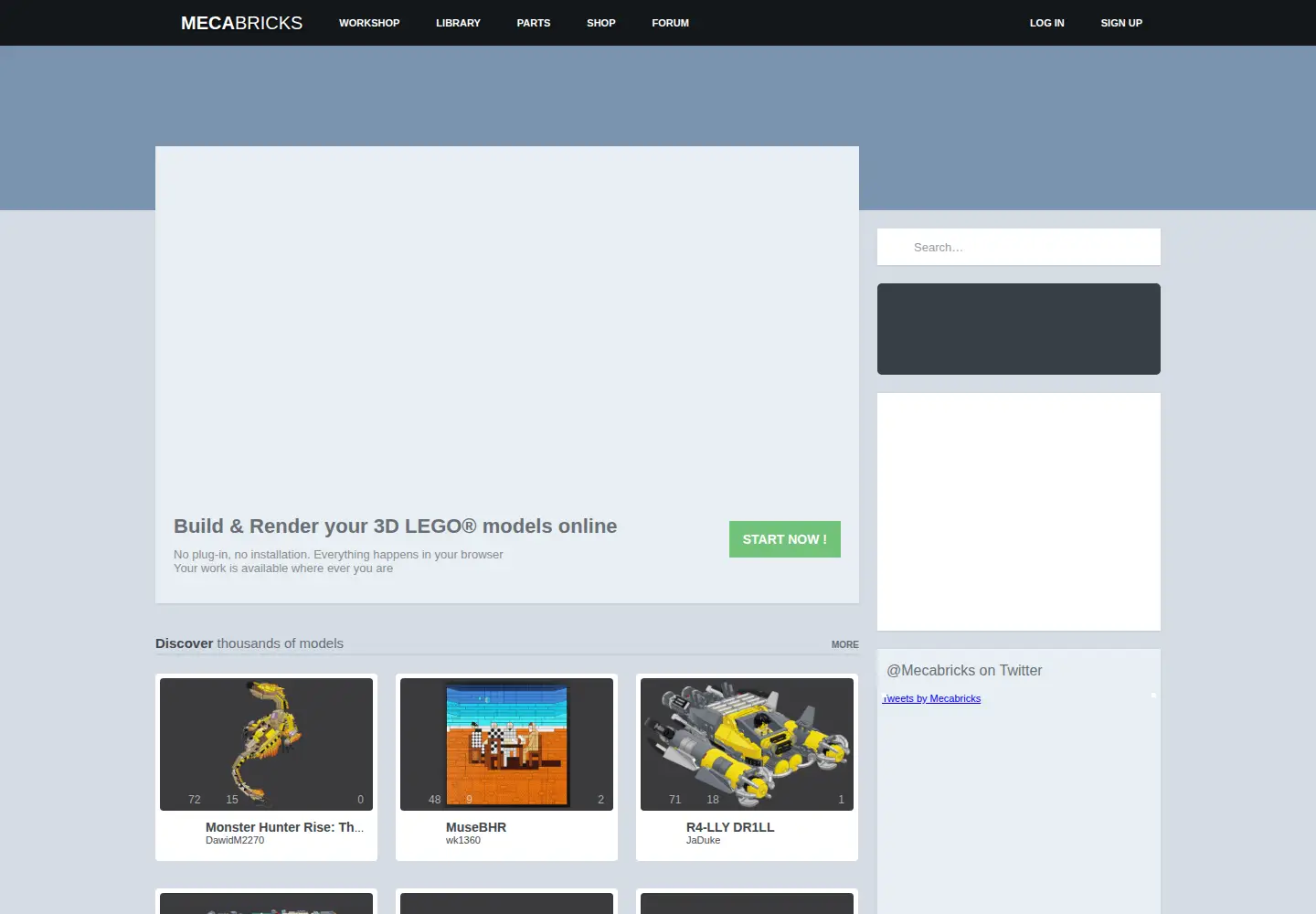
Task: Focus the Search… input field
Action: [1019, 247]
